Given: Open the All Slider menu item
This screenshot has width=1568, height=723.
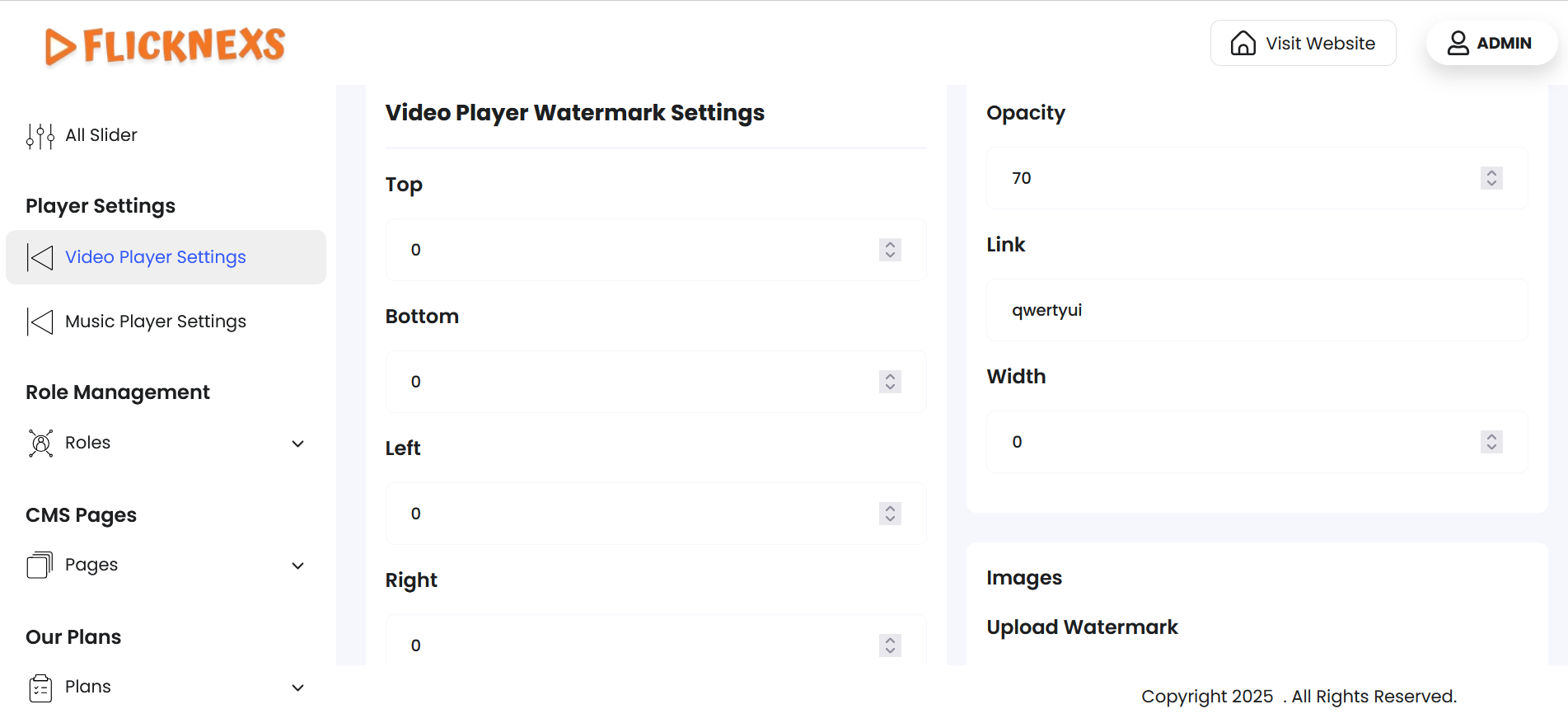Looking at the screenshot, I should point(101,135).
